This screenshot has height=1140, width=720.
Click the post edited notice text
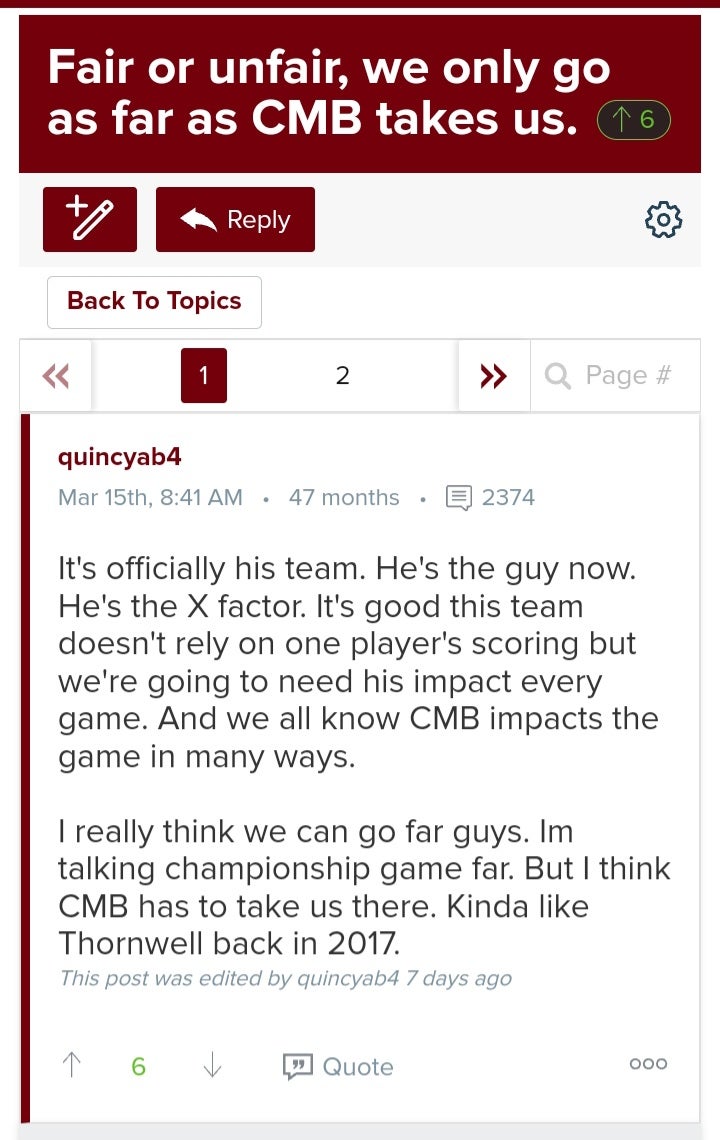click(x=285, y=978)
